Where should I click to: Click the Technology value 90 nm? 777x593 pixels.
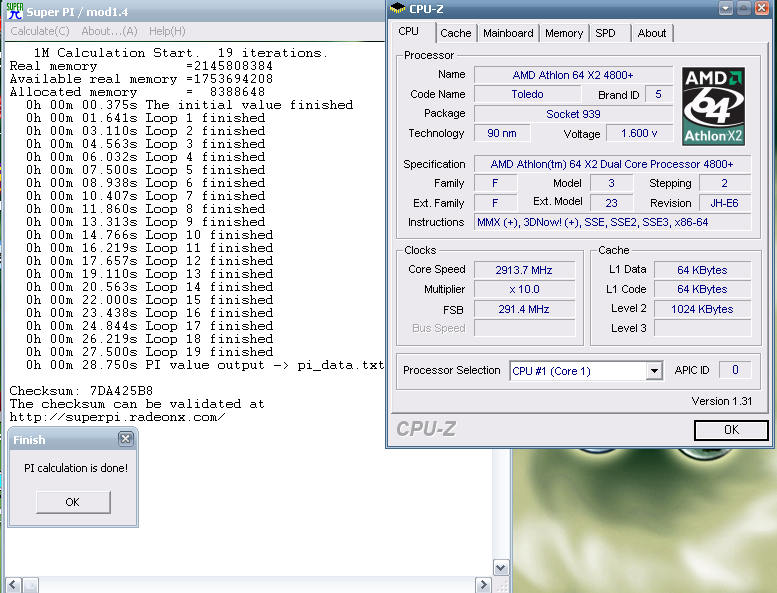[502, 133]
